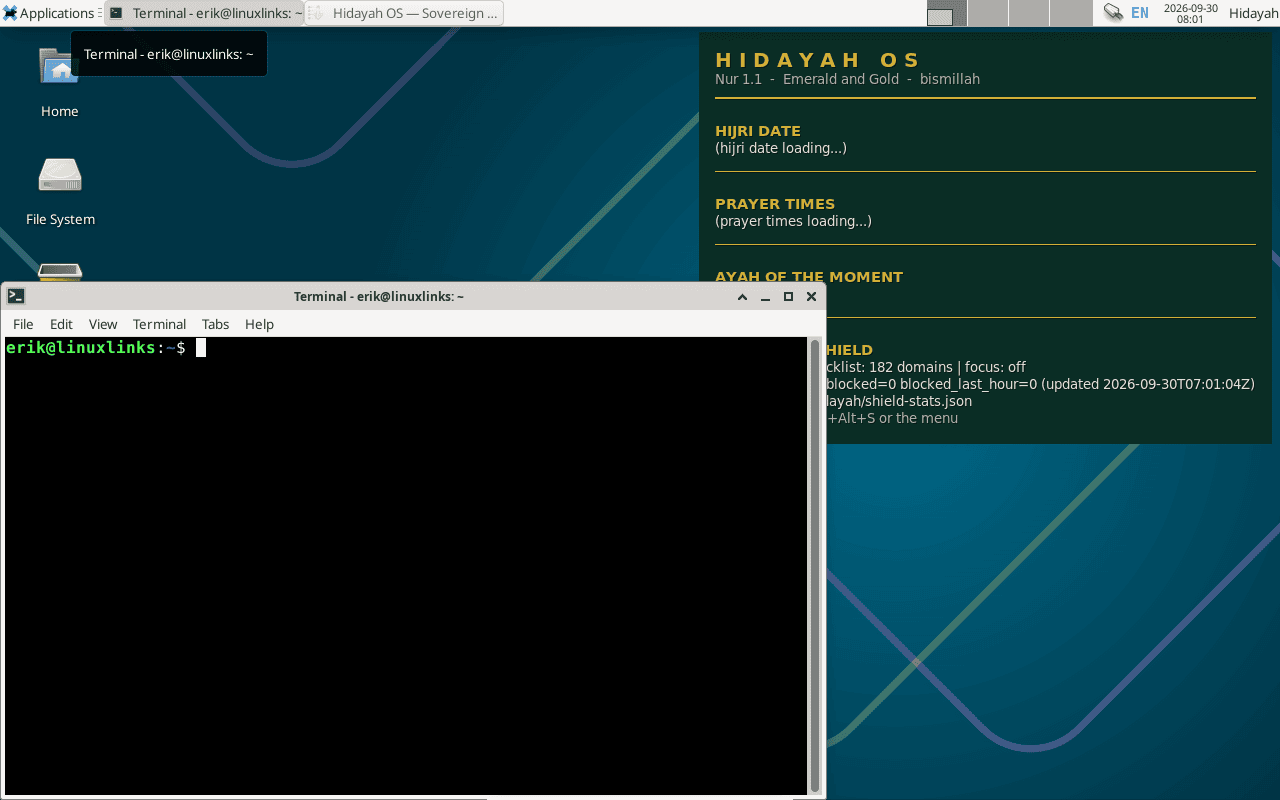The width and height of the screenshot is (1280, 800).
Task: Select the File System desktop icon
Action: coord(60,190)
